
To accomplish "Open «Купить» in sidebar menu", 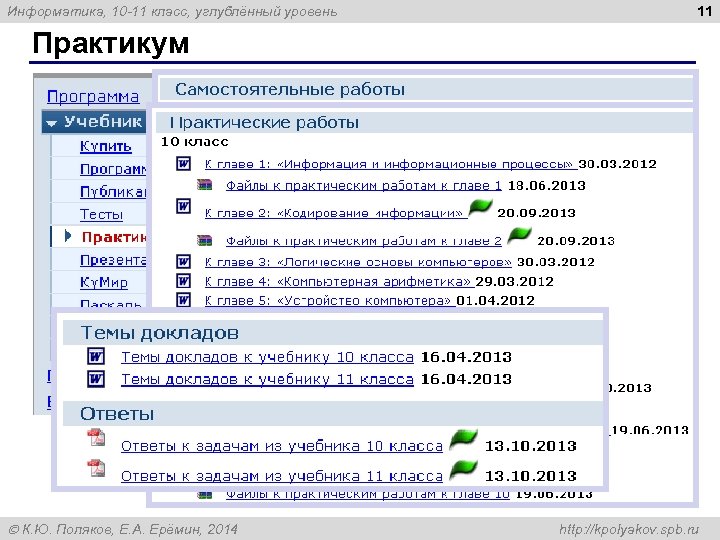I will click(x=106, y=146).
